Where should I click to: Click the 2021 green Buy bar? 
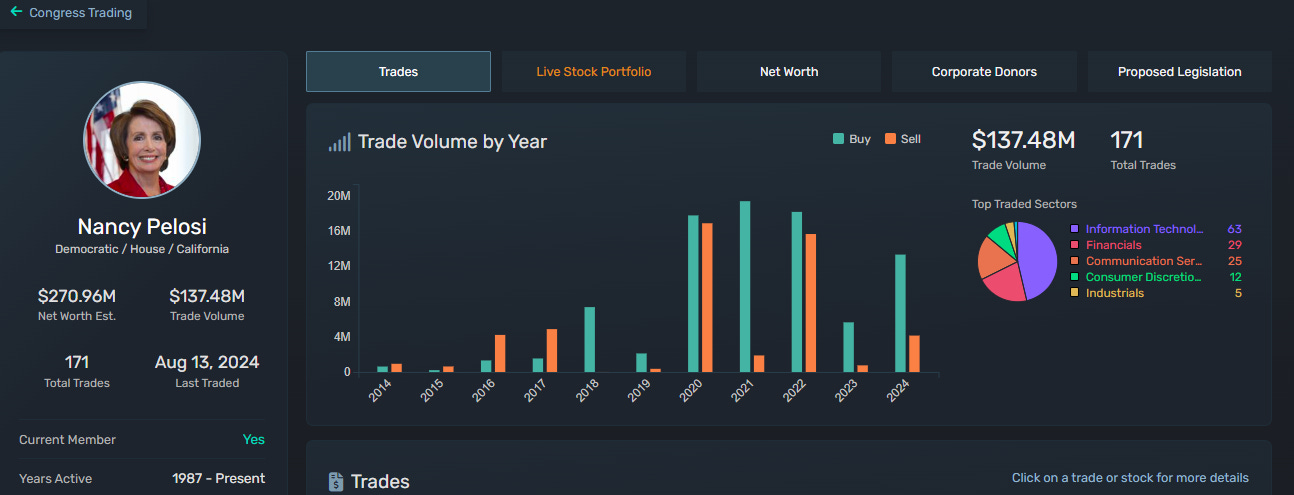pyautogui.click(x=745, y=287)
